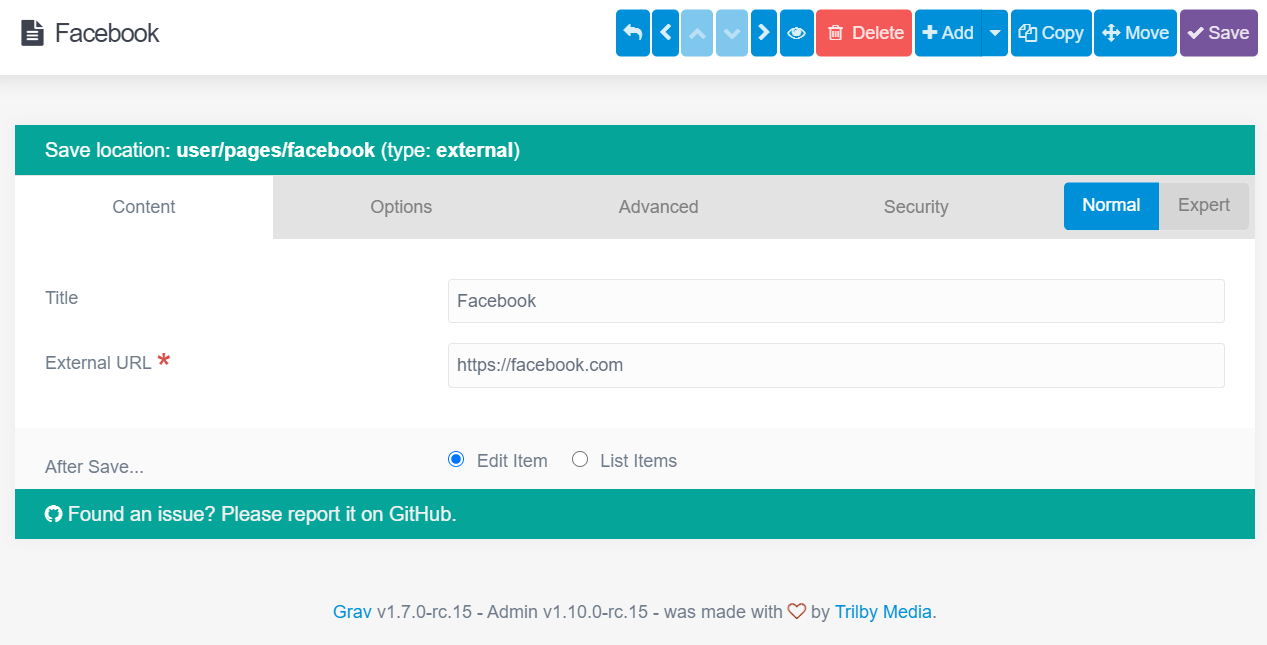The image size is (1267, 645).
Task: Click the down chevron child button
Action: [x=732, y=33]
